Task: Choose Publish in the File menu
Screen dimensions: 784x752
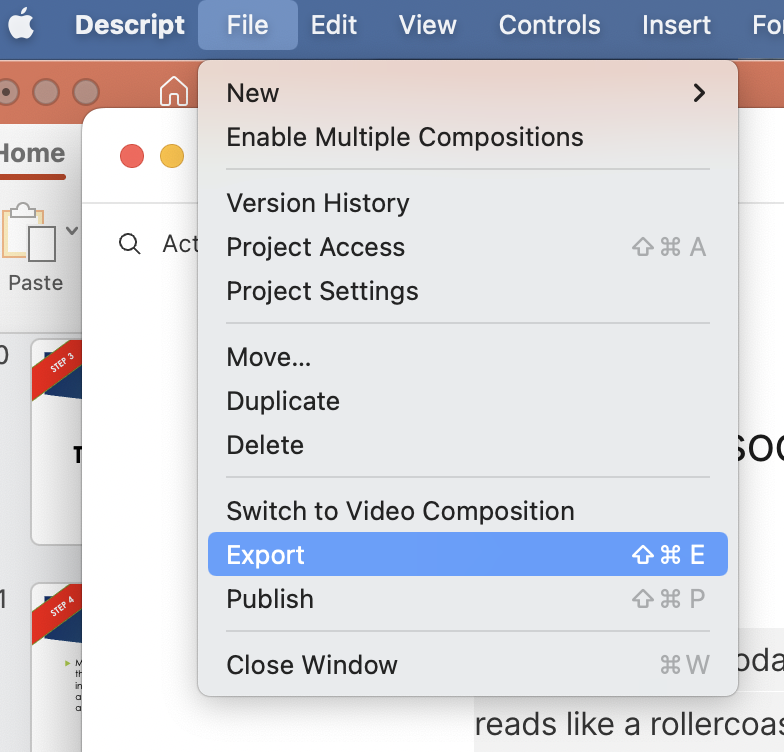Action: tap(270, 599)
